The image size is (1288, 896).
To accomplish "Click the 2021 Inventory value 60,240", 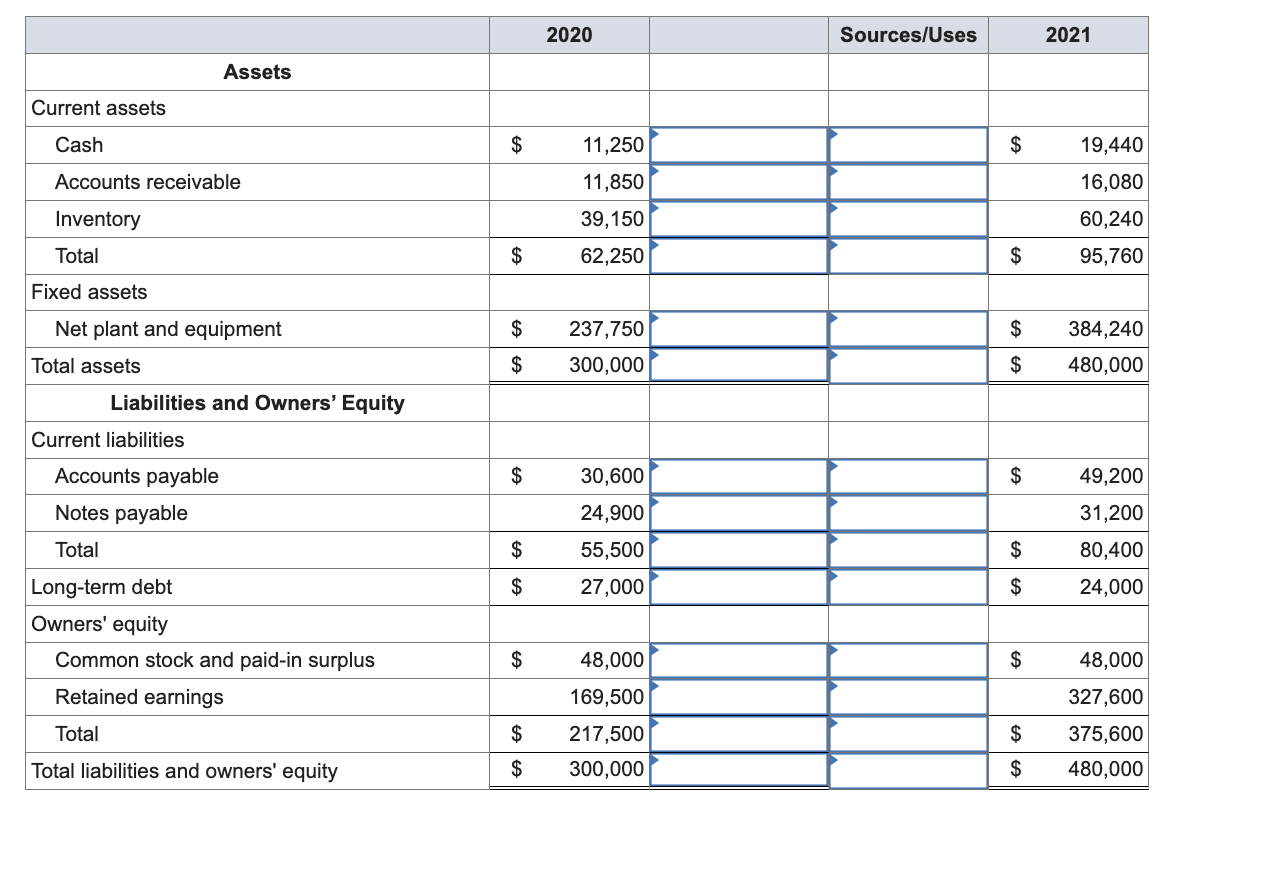I will click(x=1111, y=219).
